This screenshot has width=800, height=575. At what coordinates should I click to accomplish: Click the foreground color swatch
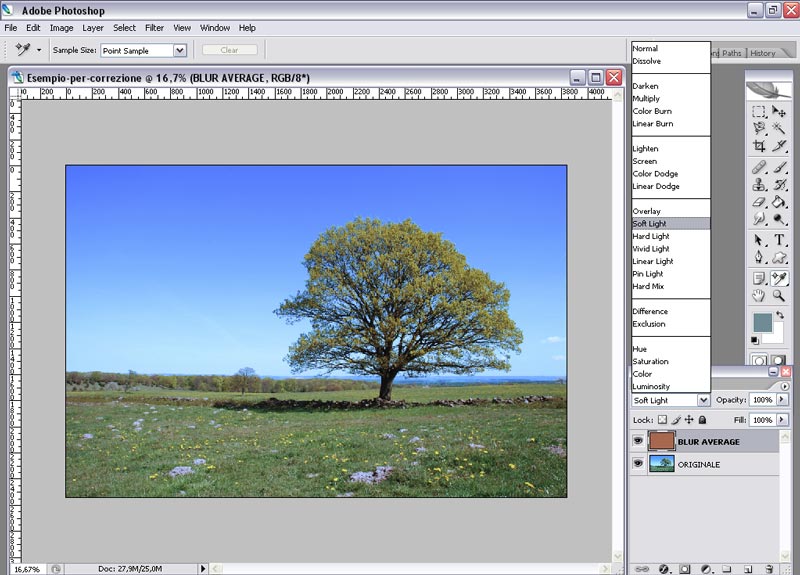tap(761, 322)
